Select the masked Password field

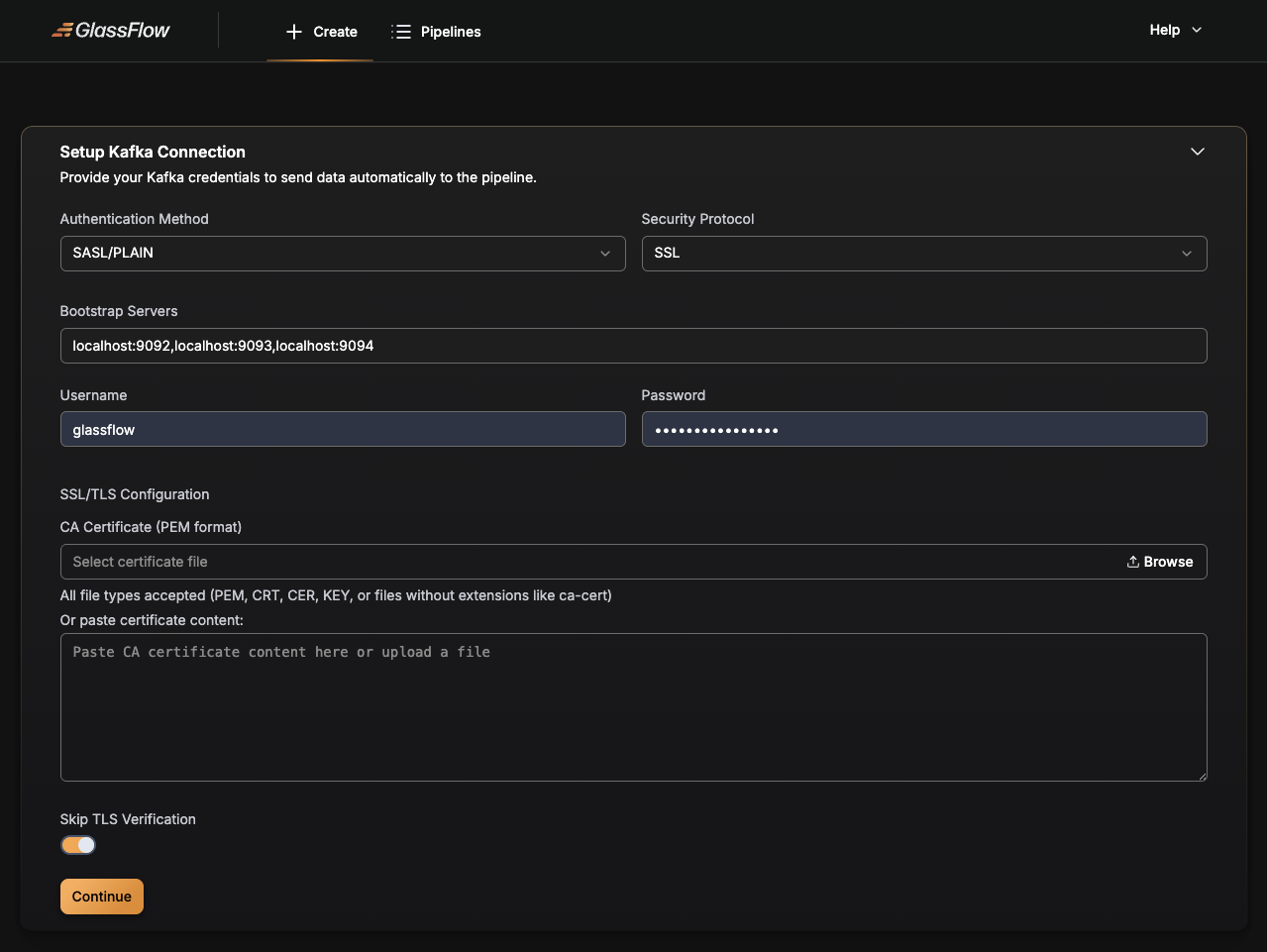(923, 429)
